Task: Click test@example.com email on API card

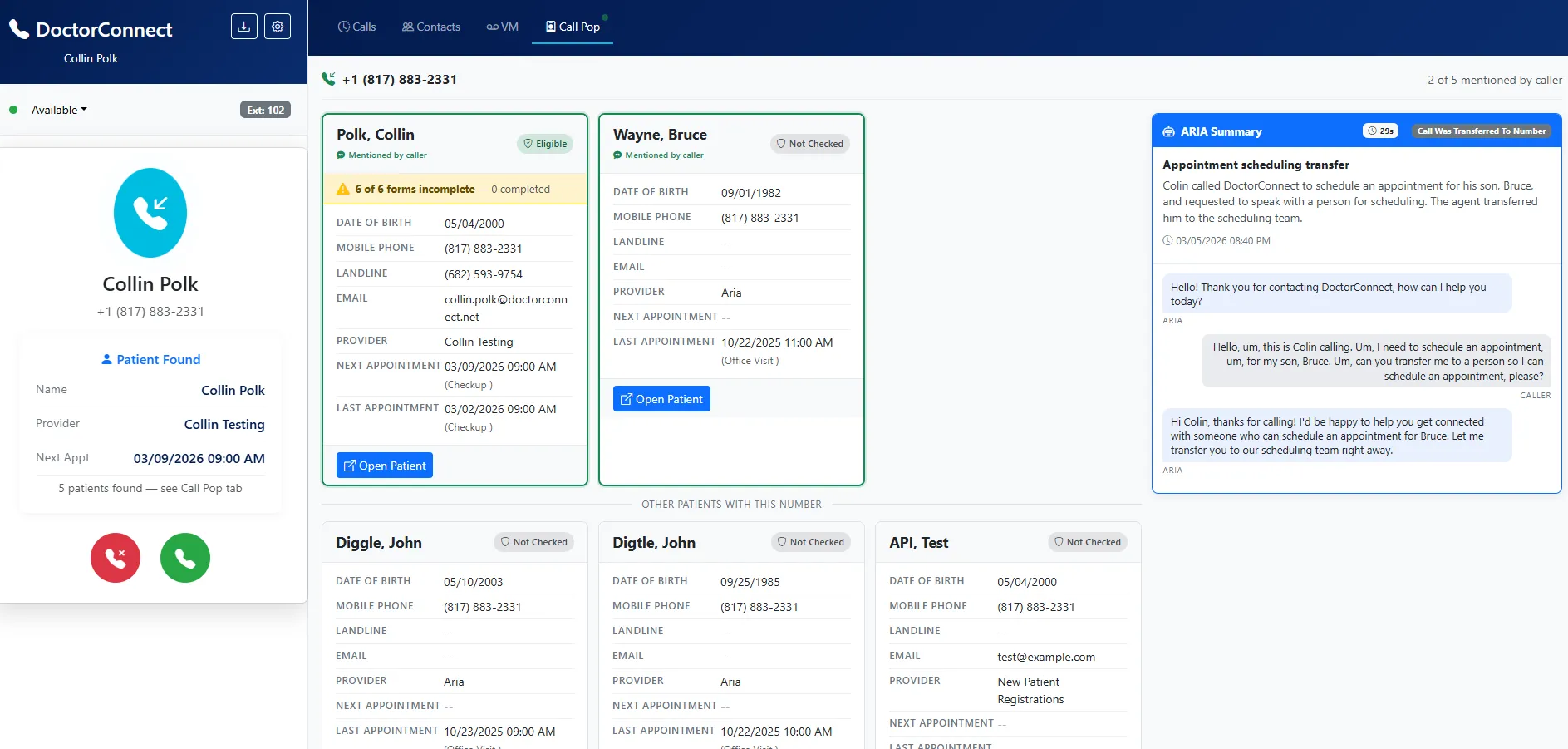Action: (1046, 657)
